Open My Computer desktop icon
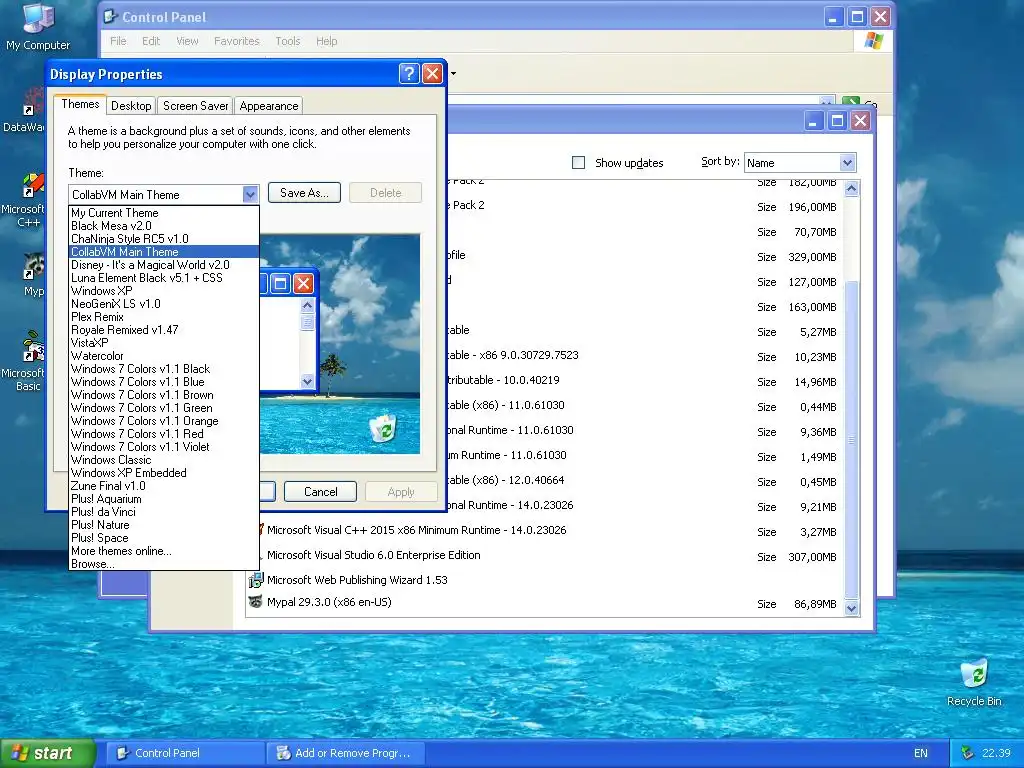 pos(38,26)
